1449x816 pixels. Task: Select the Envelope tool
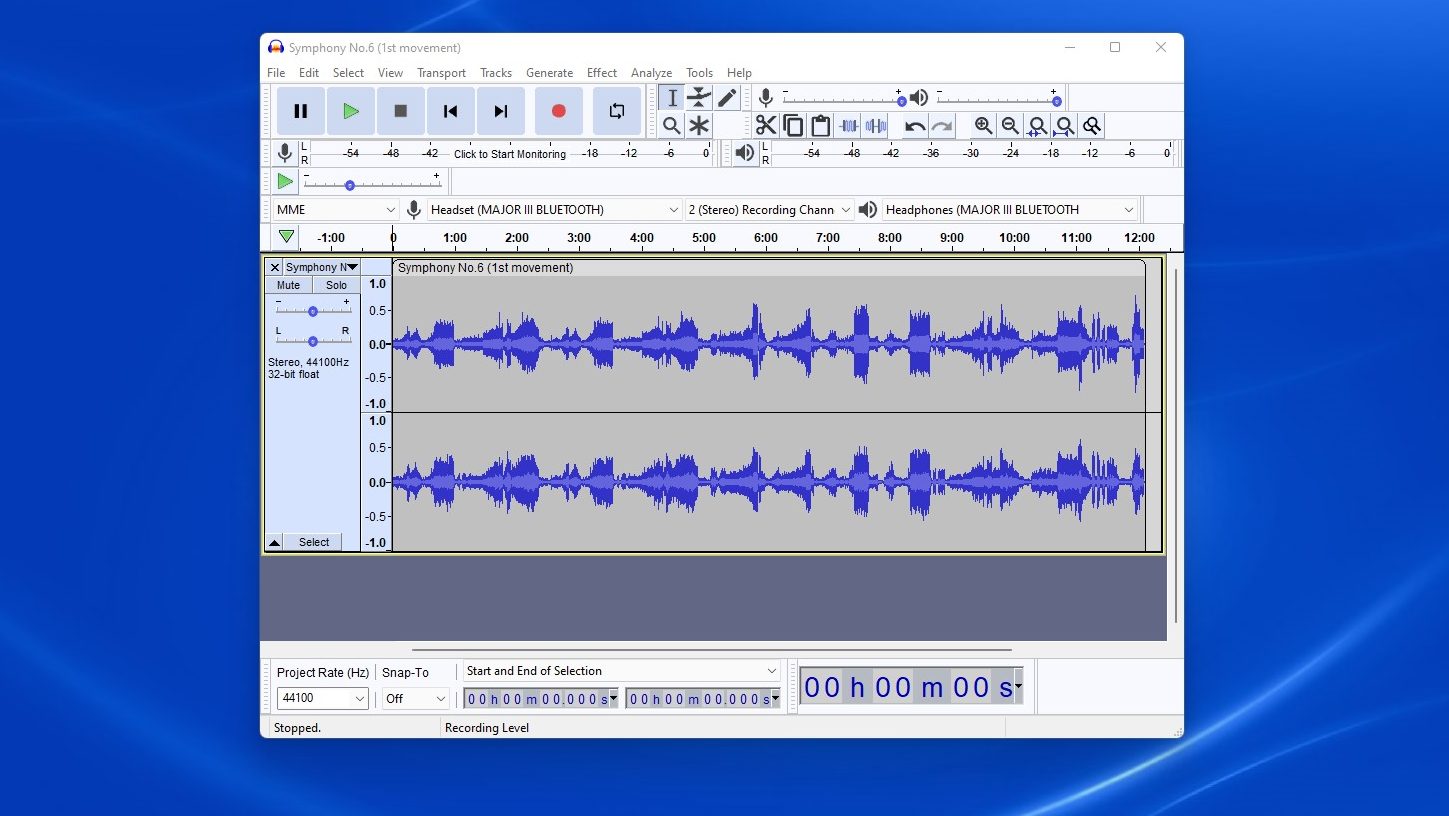(699, 97)
